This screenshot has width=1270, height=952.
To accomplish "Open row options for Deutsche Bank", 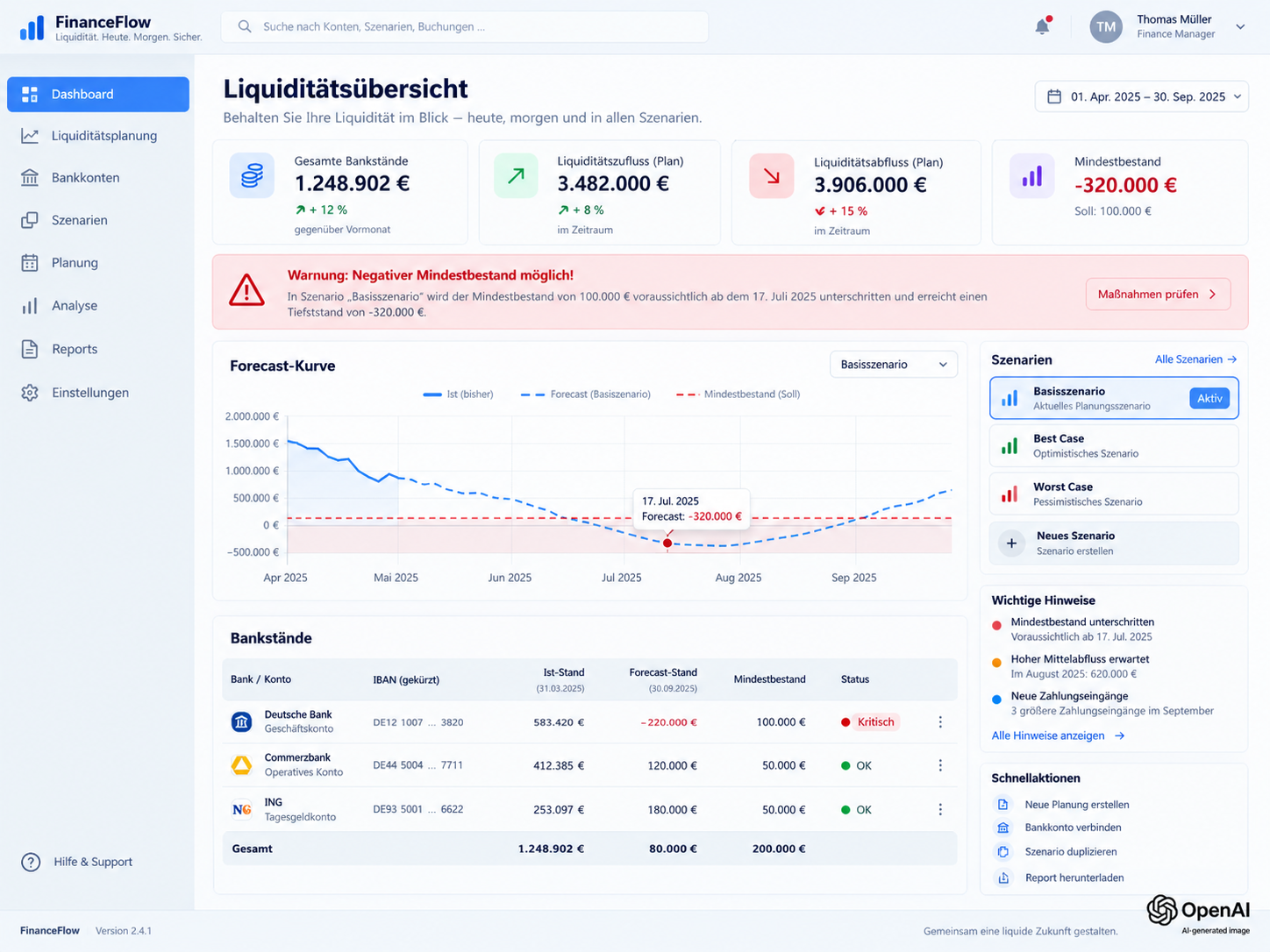I will [940, 722].
